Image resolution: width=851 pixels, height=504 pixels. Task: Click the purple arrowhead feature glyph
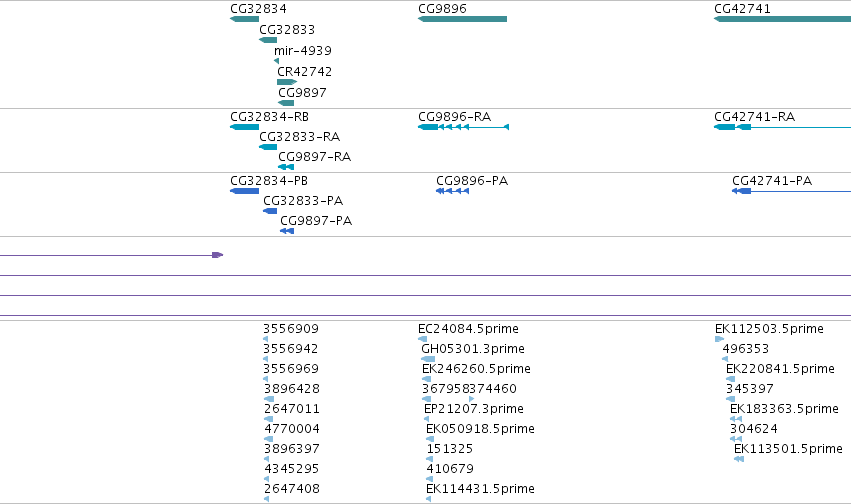click(x=218, y=255)
